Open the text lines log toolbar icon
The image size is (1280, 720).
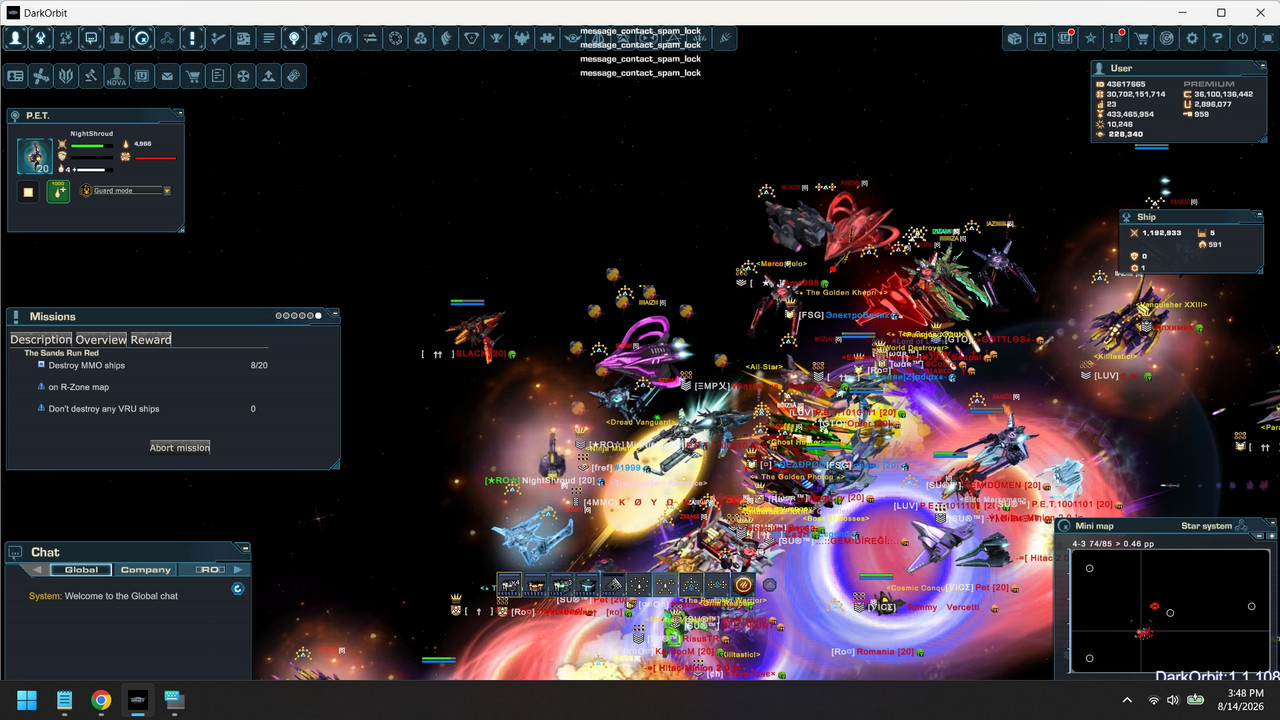click(x=269, y=39)
